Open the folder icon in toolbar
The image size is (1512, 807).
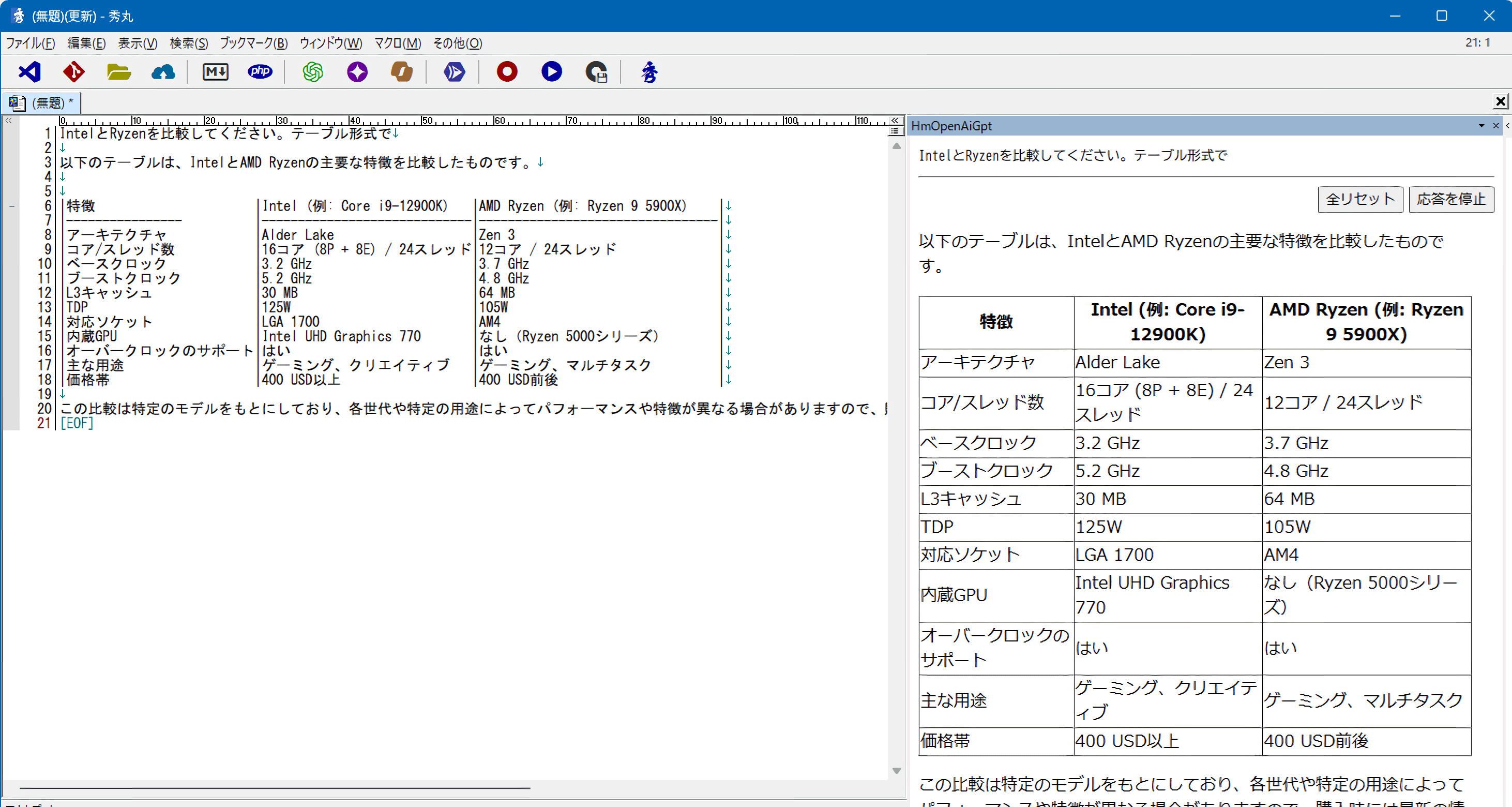point(118,72)
